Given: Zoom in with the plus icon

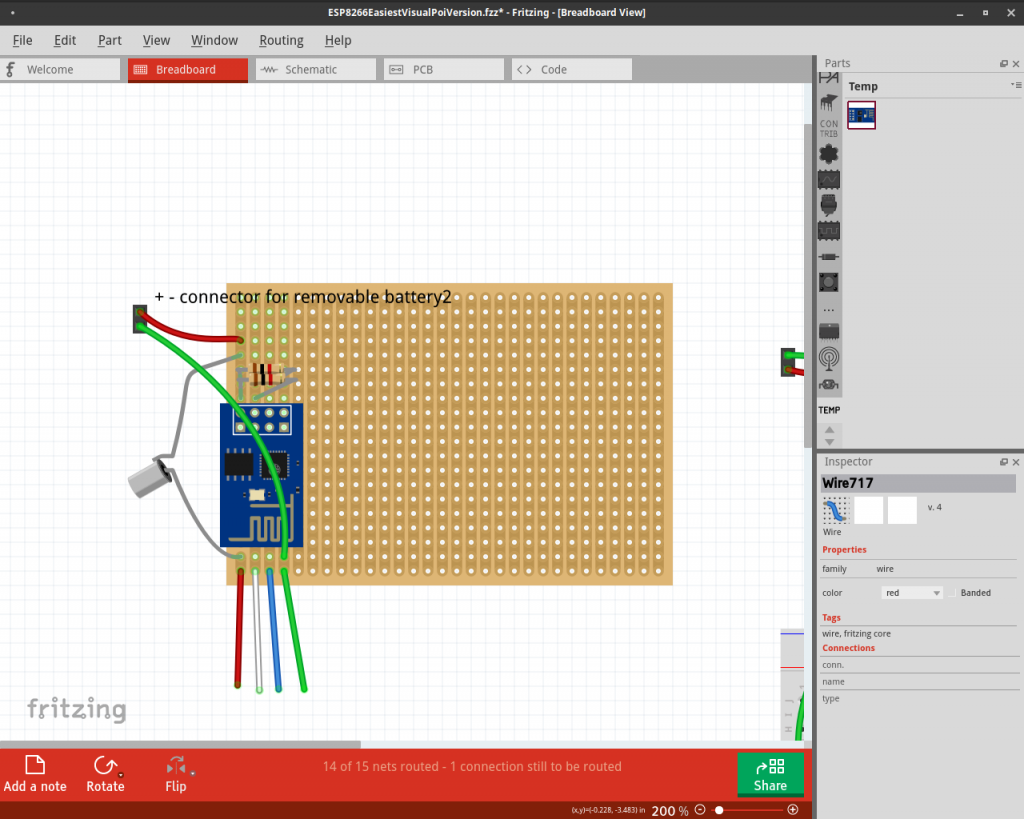Looking at the screenshot, I should pyautogui.click(x=793, y=810).
